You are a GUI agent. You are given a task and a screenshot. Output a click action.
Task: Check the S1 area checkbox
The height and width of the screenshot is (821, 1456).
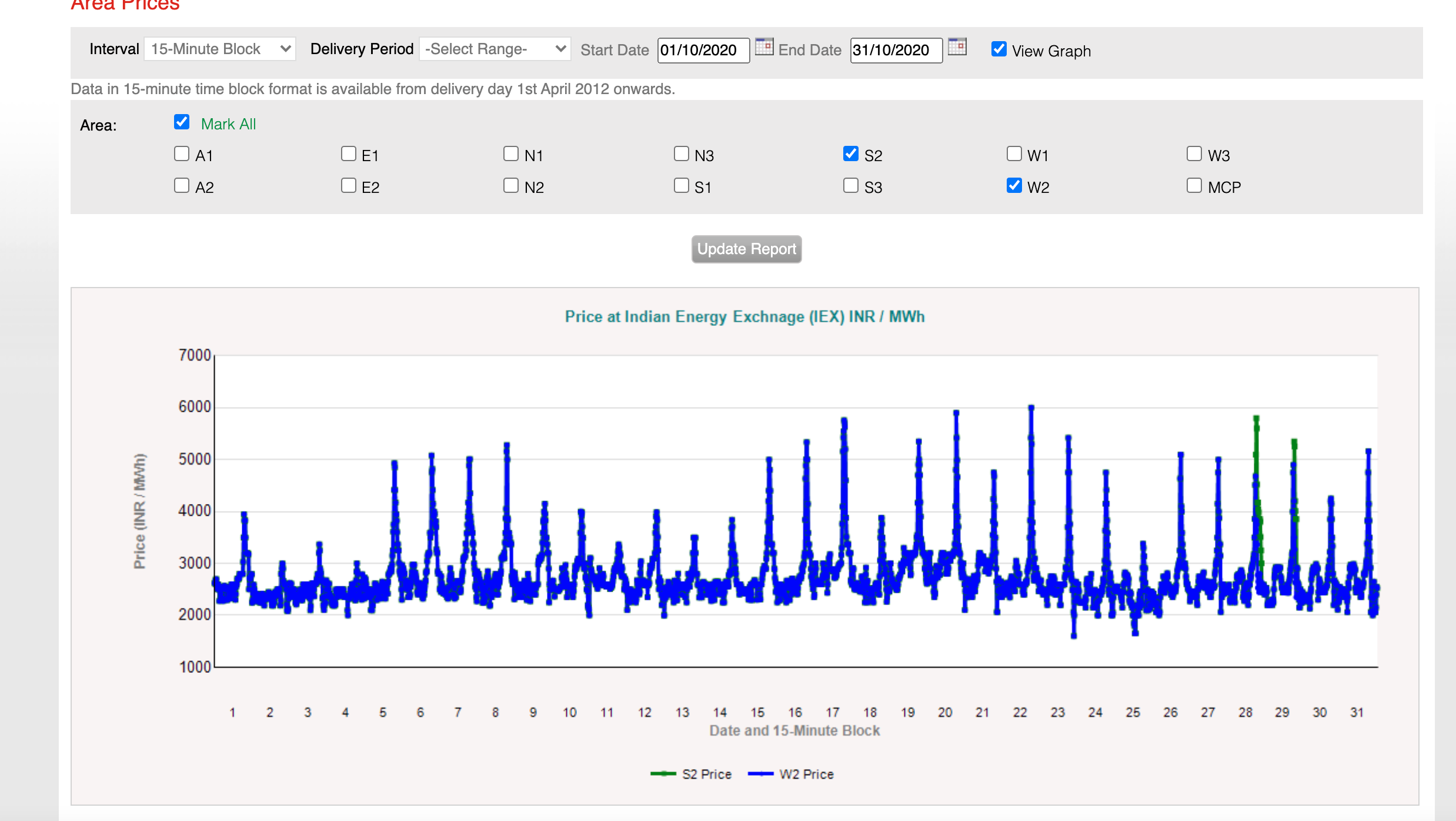682,185
